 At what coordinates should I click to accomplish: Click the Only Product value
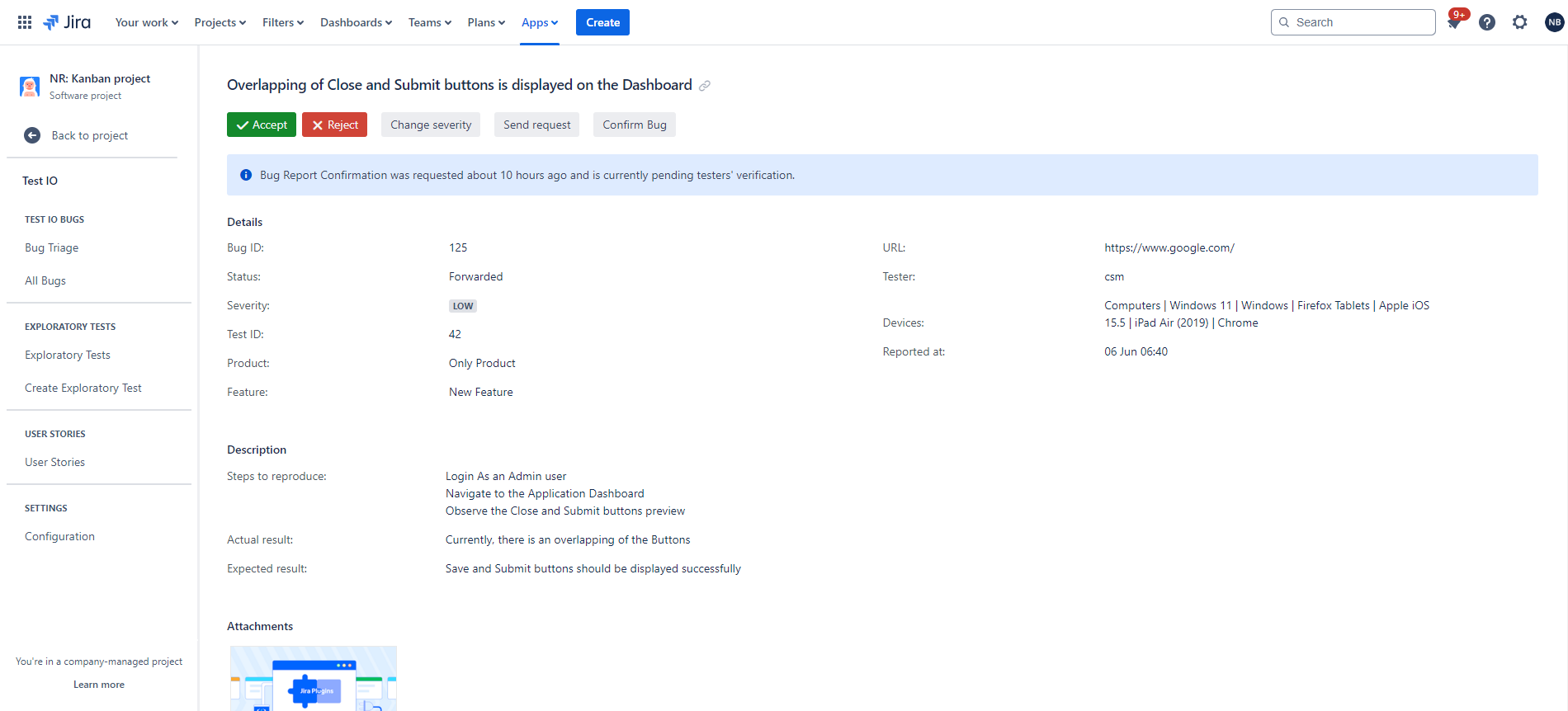[482, 363]
